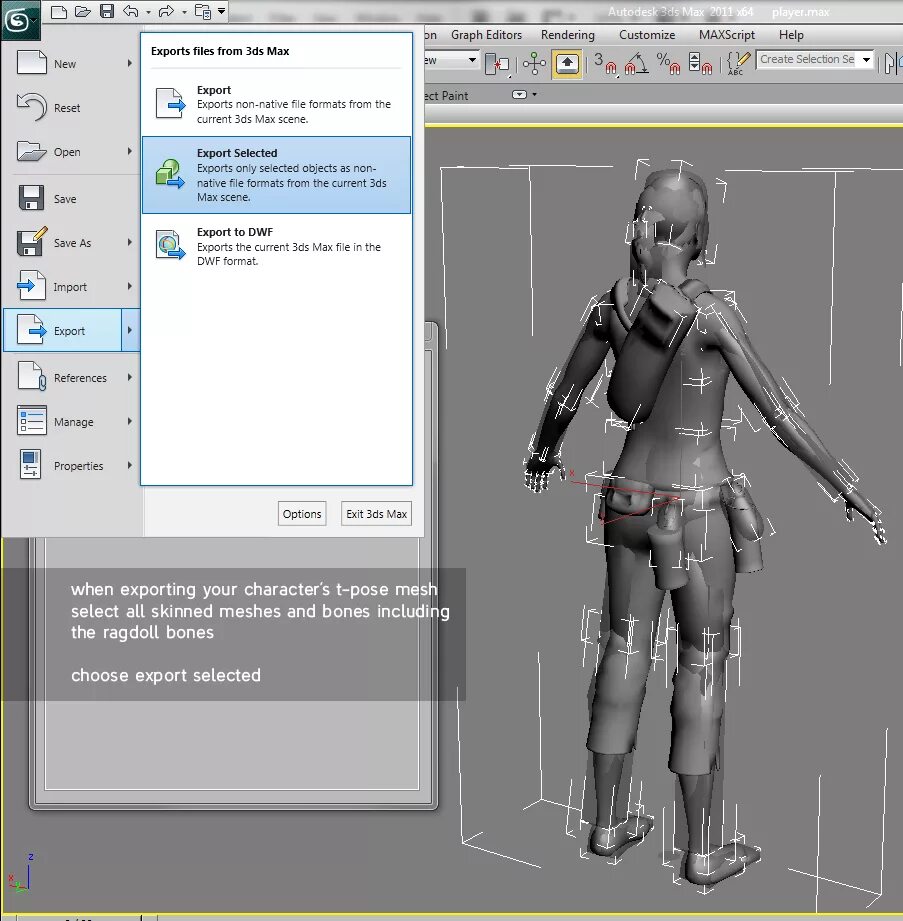The height and width of the screenshot is (921, 903).
Task: Click the Object Paint ribbon tab
Action: tap(447, 95)
